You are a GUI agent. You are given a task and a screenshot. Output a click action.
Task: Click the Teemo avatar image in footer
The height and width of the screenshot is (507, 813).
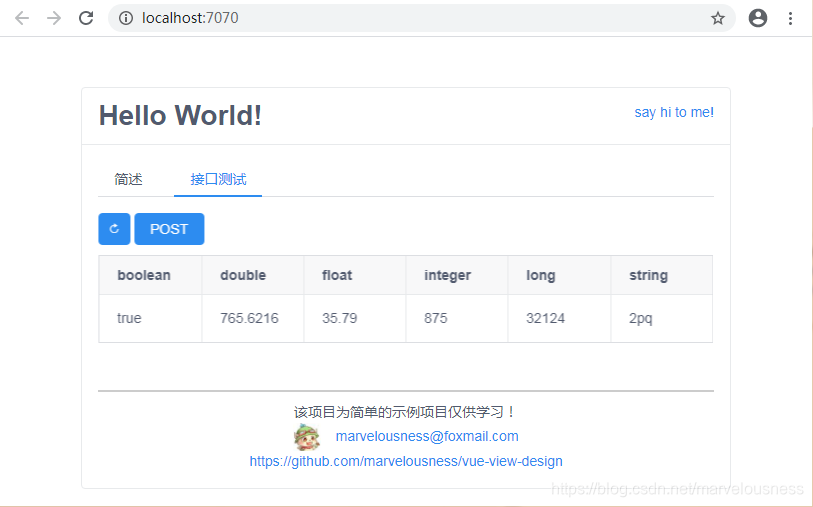(x=306, y=436)
